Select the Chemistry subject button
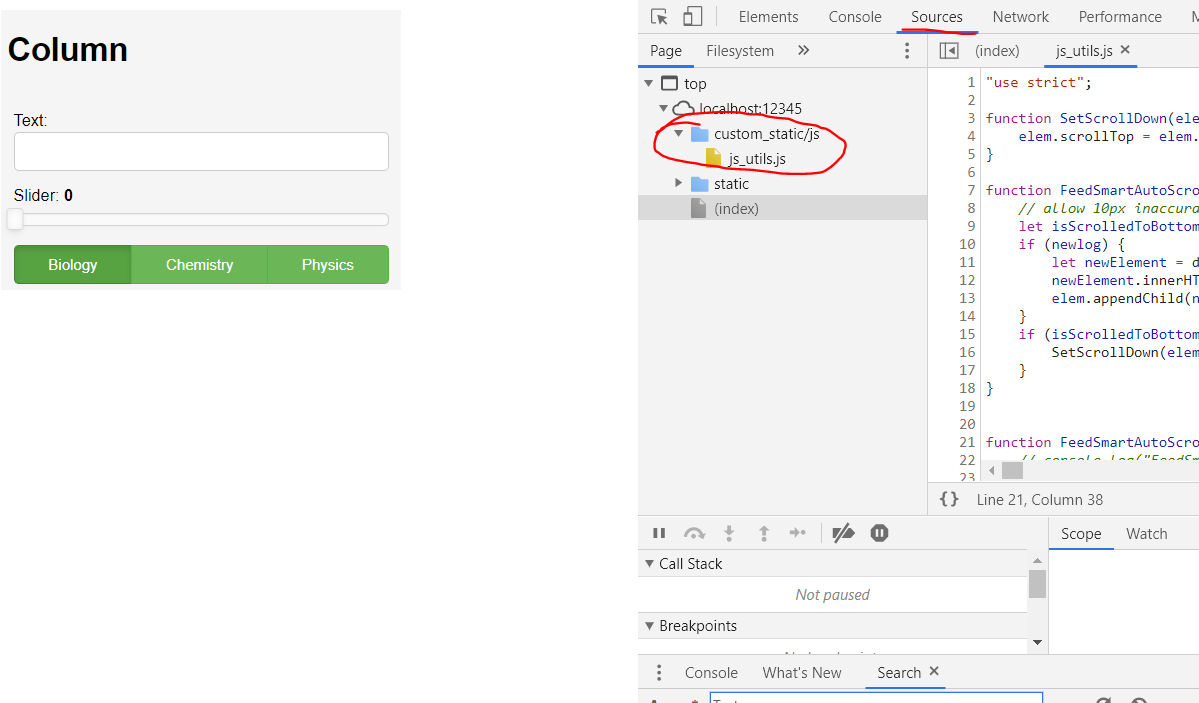Image resolution: width=1199 pixels, height=703 pixels. click(198, 264)
